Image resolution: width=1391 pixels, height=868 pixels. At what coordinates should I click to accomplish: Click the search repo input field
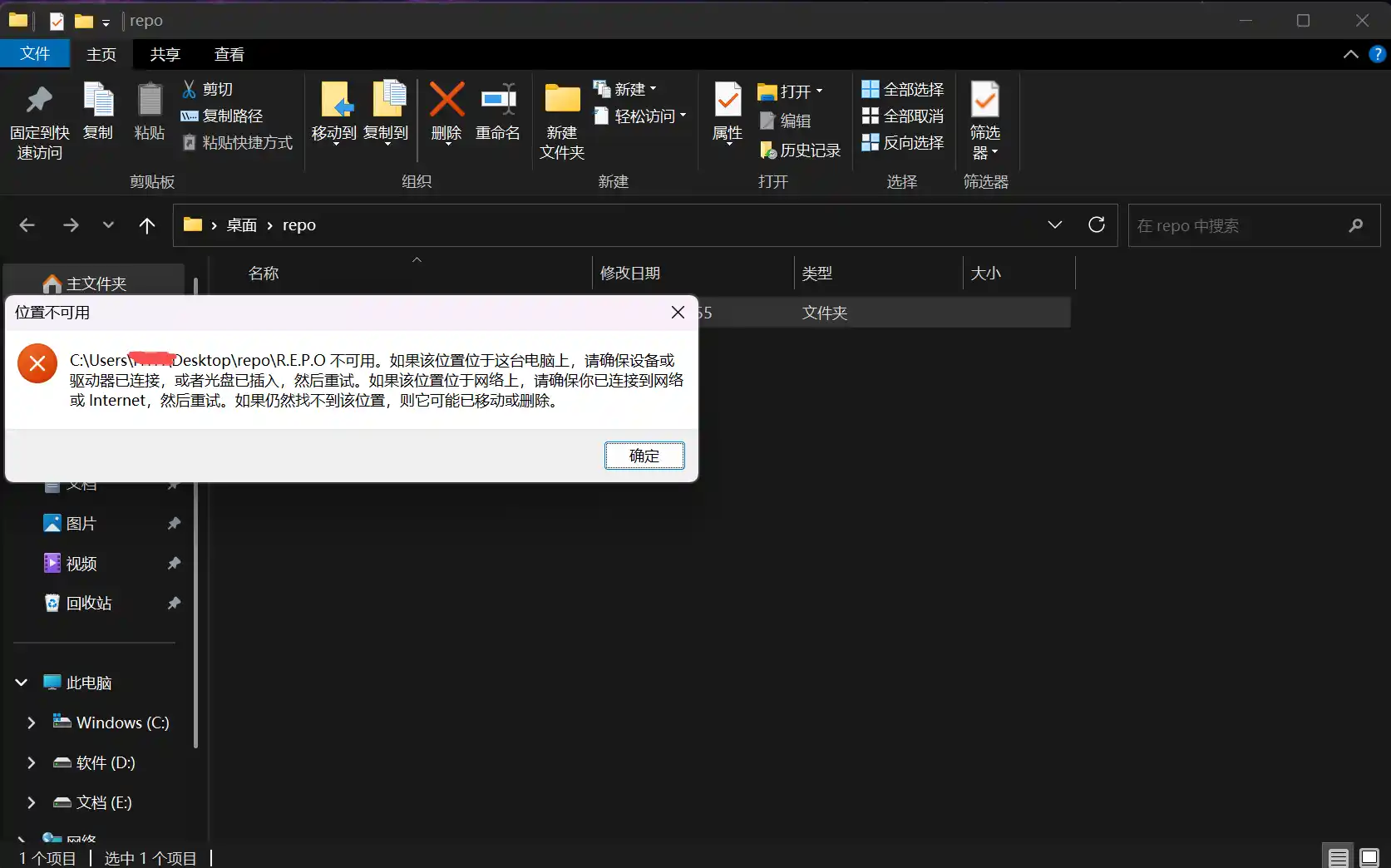pyautogui.click(x=1237, y=225)
